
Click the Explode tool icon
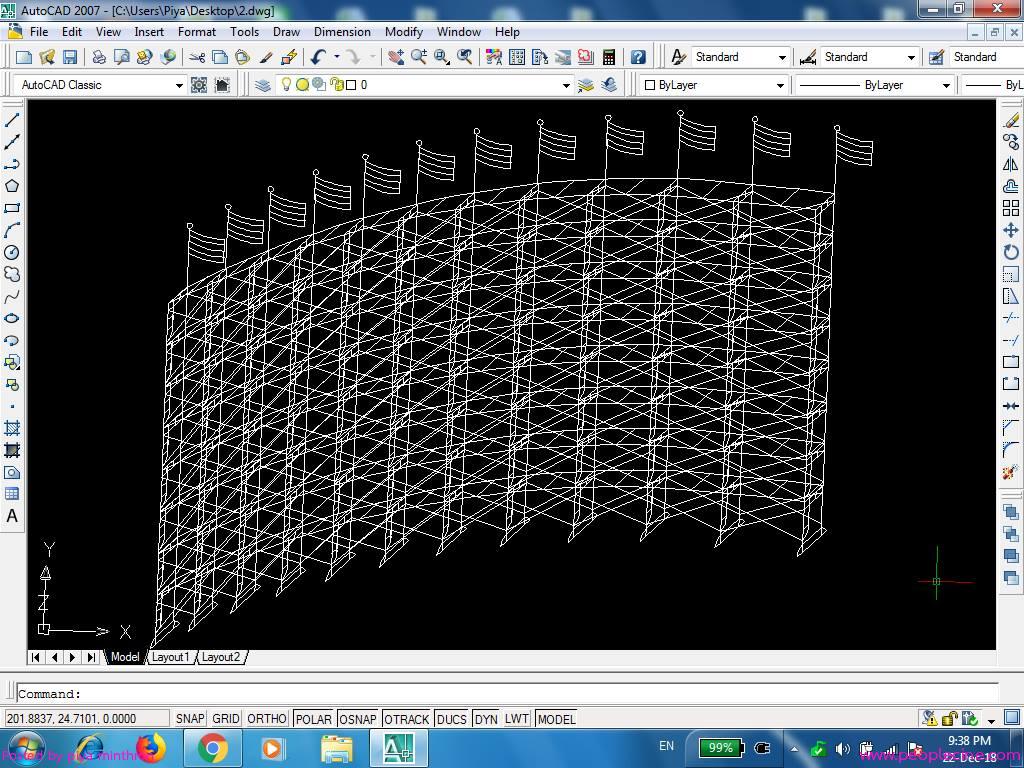click(x=1010, y=472)
